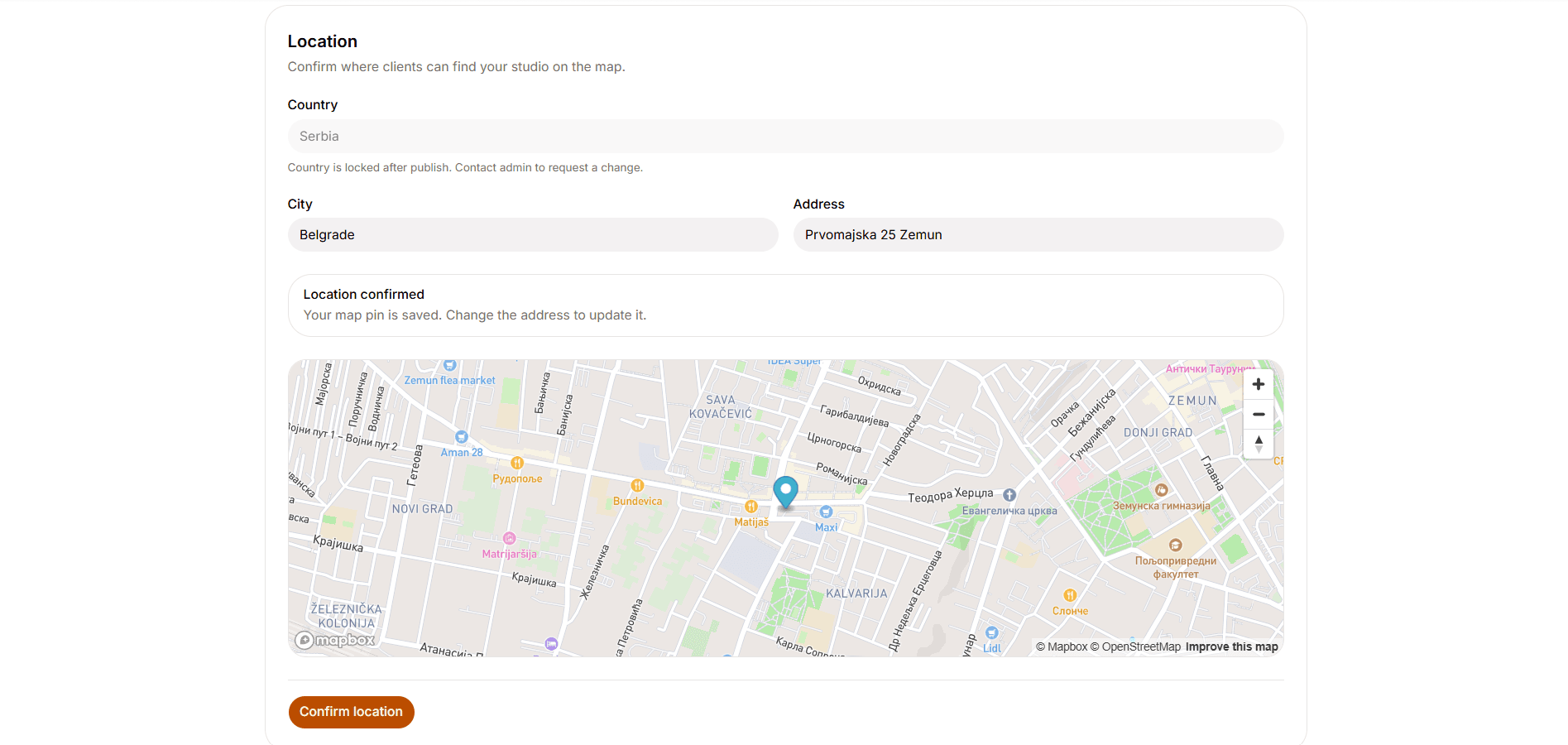Image resolution: width=1568 pixels, height=745 pixels.
Task: Click the Matijaš restaurant marker
Action: click(751, 507)
